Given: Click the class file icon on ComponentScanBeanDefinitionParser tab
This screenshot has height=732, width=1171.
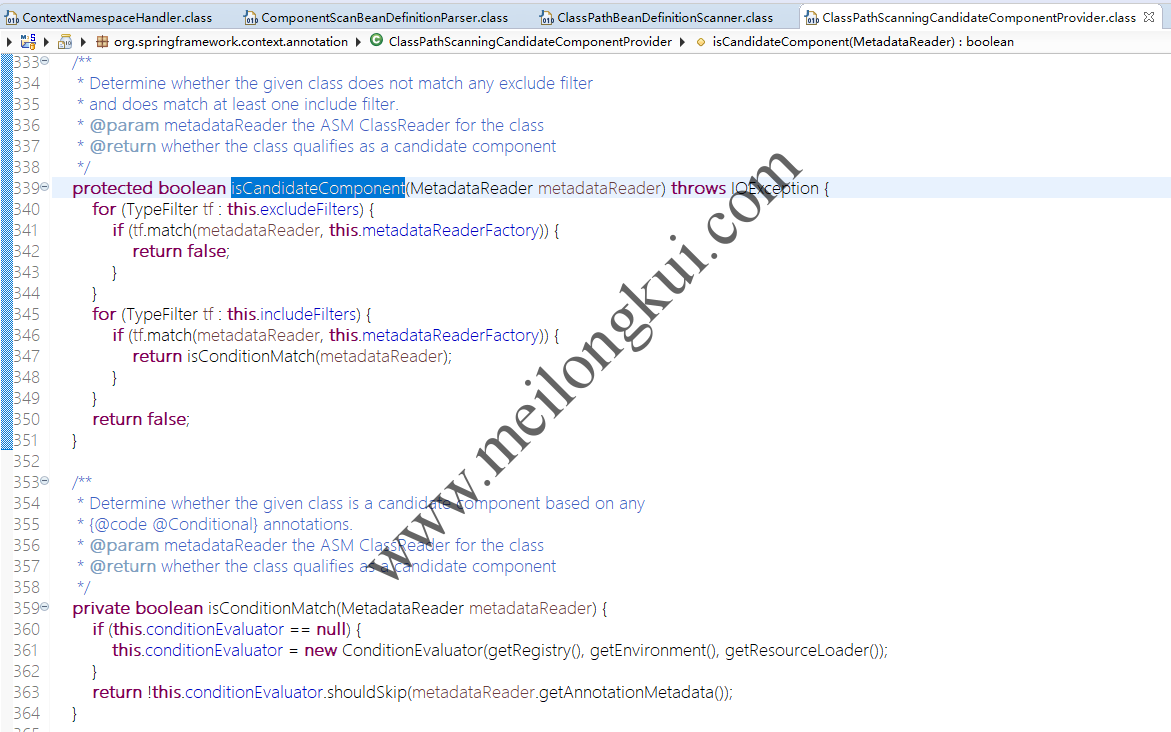Looking at the screenshot, I should pos(250,18).
